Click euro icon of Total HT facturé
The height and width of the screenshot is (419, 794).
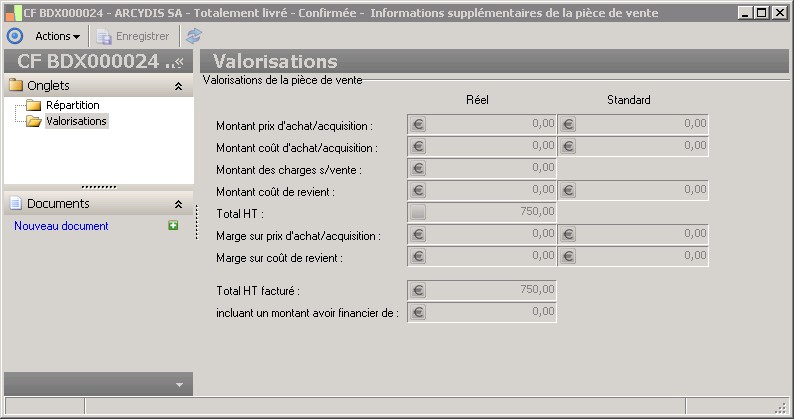418,290
